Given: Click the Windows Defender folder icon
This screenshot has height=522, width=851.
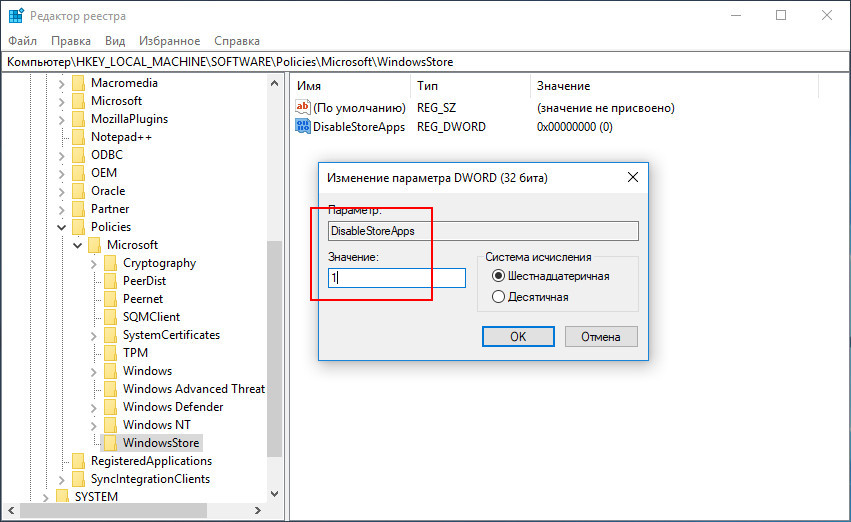Looking at the screenshot, I should [x=110, y=407].
